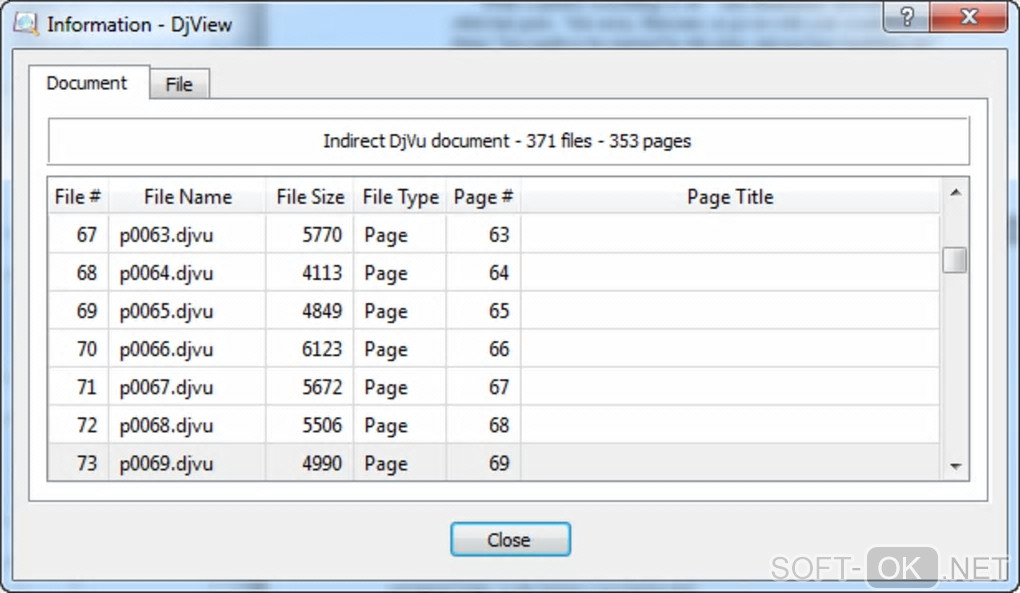
Task: Select file p0065.djvu in the list
Action: (x=167, y=311)
